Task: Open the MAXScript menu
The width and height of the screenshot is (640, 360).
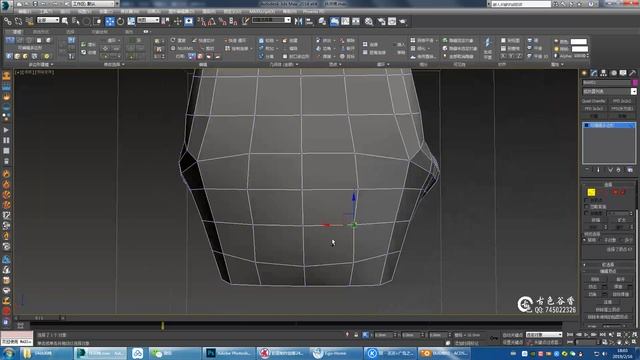Action: (262, 11)
